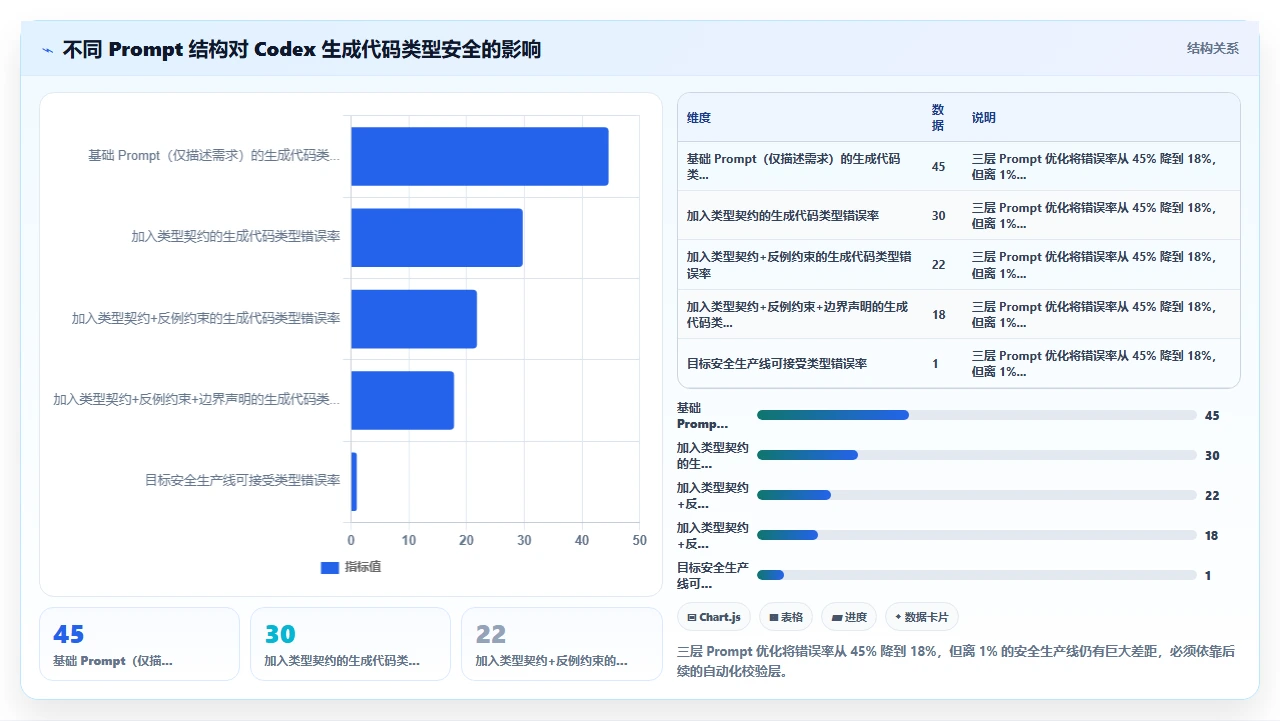The width and height of the screenshot is (1280, 721).
Task: Click the progress bar valued 45
Action: (x=976, y=415)
